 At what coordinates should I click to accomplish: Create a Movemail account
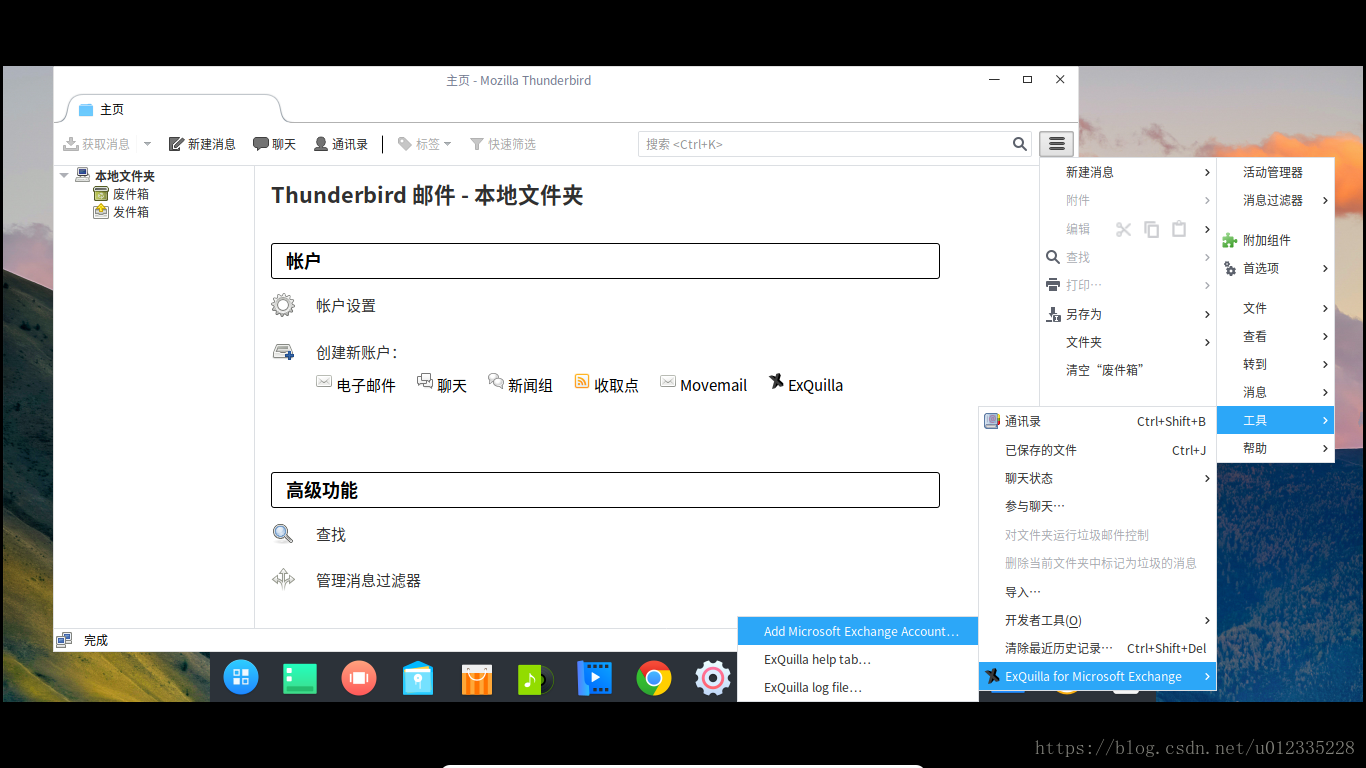713,385
